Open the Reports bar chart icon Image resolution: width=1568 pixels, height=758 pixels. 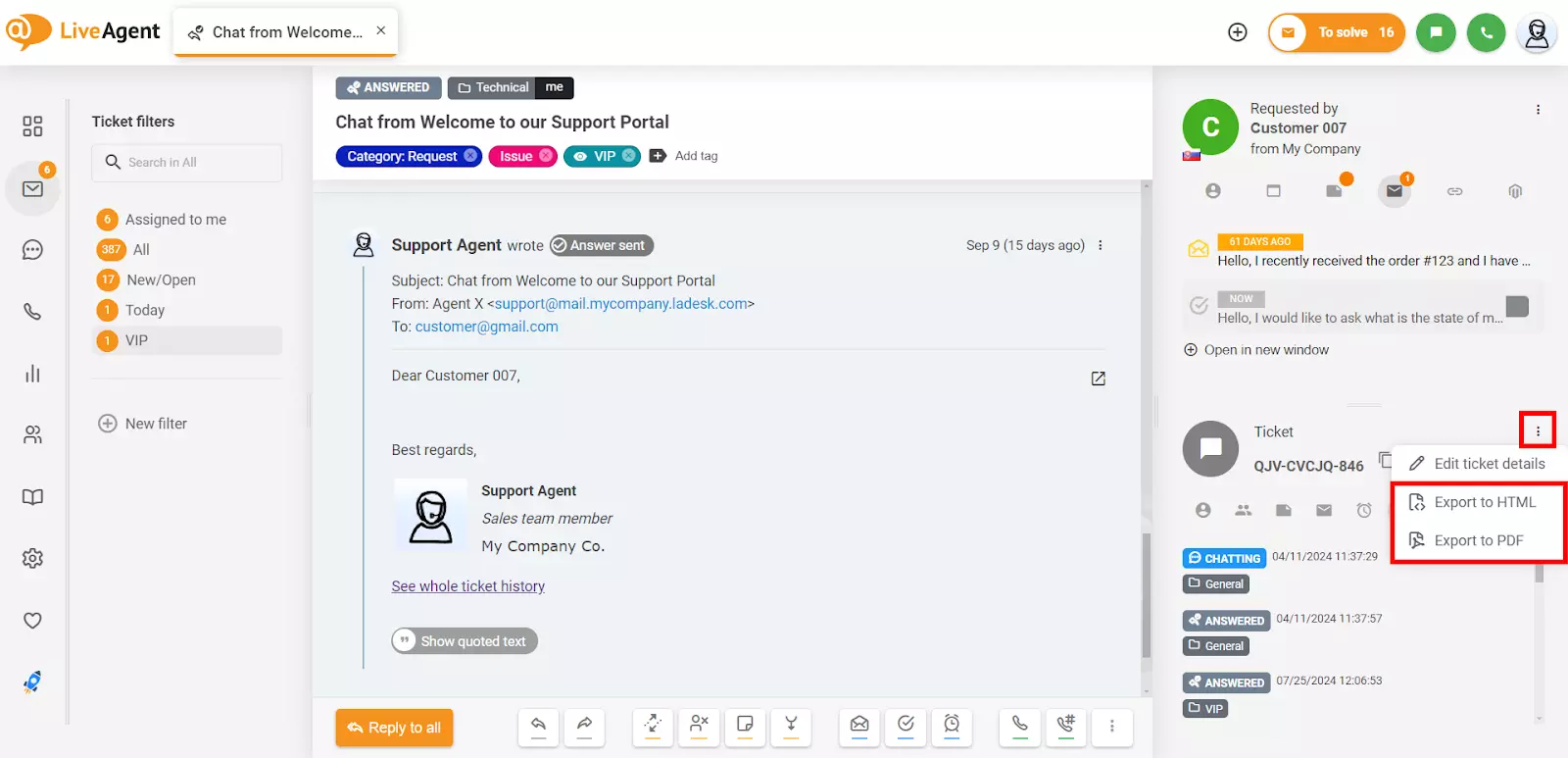click(32, 374)
